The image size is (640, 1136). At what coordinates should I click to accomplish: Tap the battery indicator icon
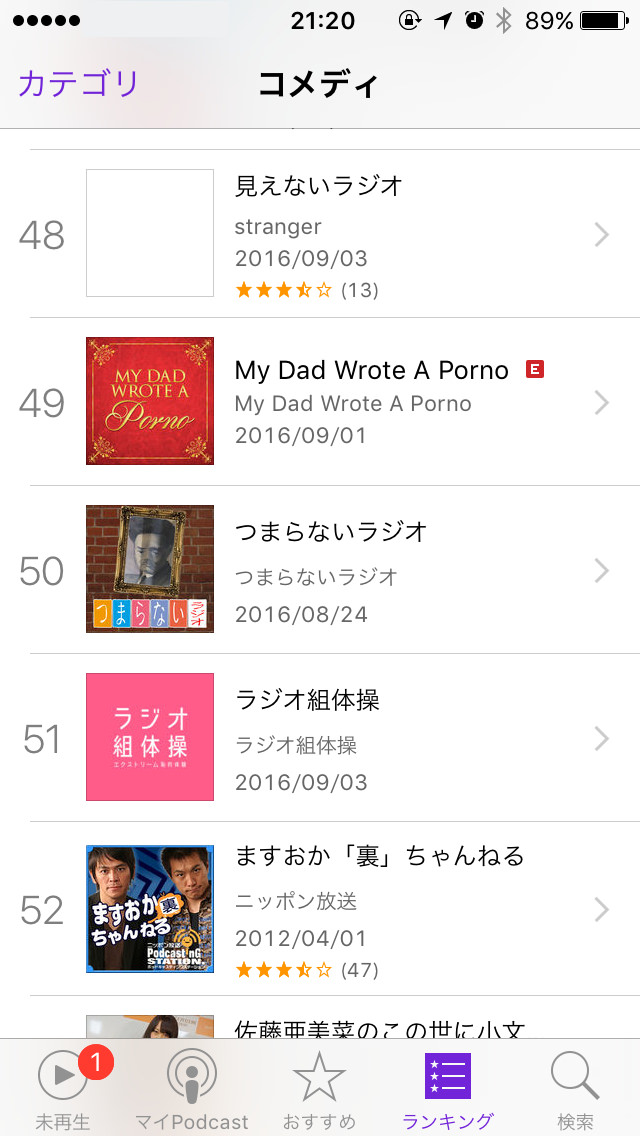604,21
